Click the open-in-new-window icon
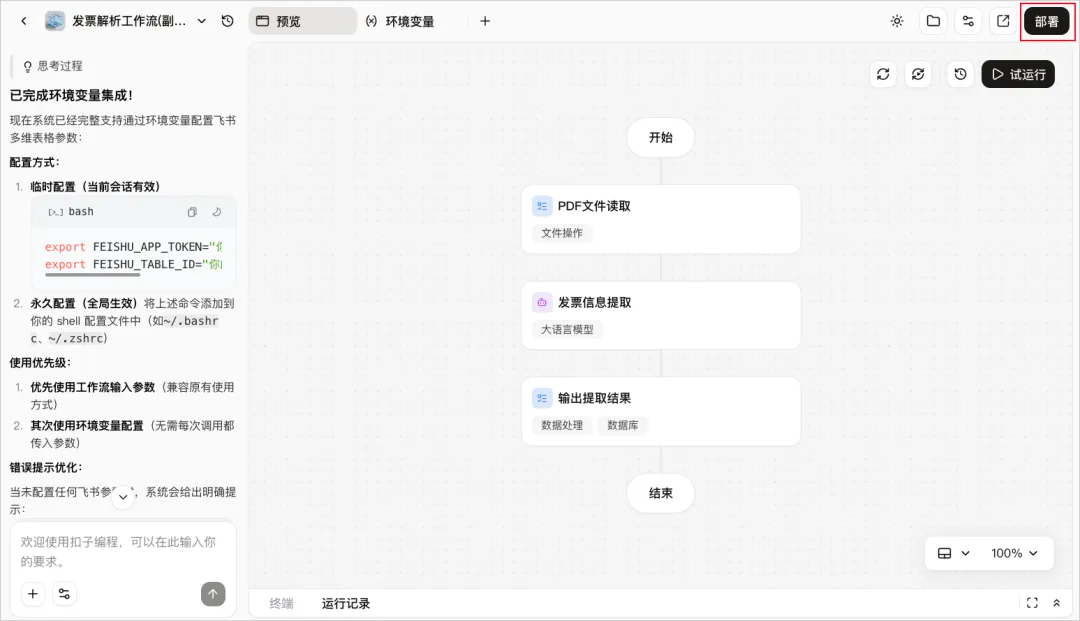Image resolution: width=1080 pixels, height=621 pixels. coord(1004,21)
